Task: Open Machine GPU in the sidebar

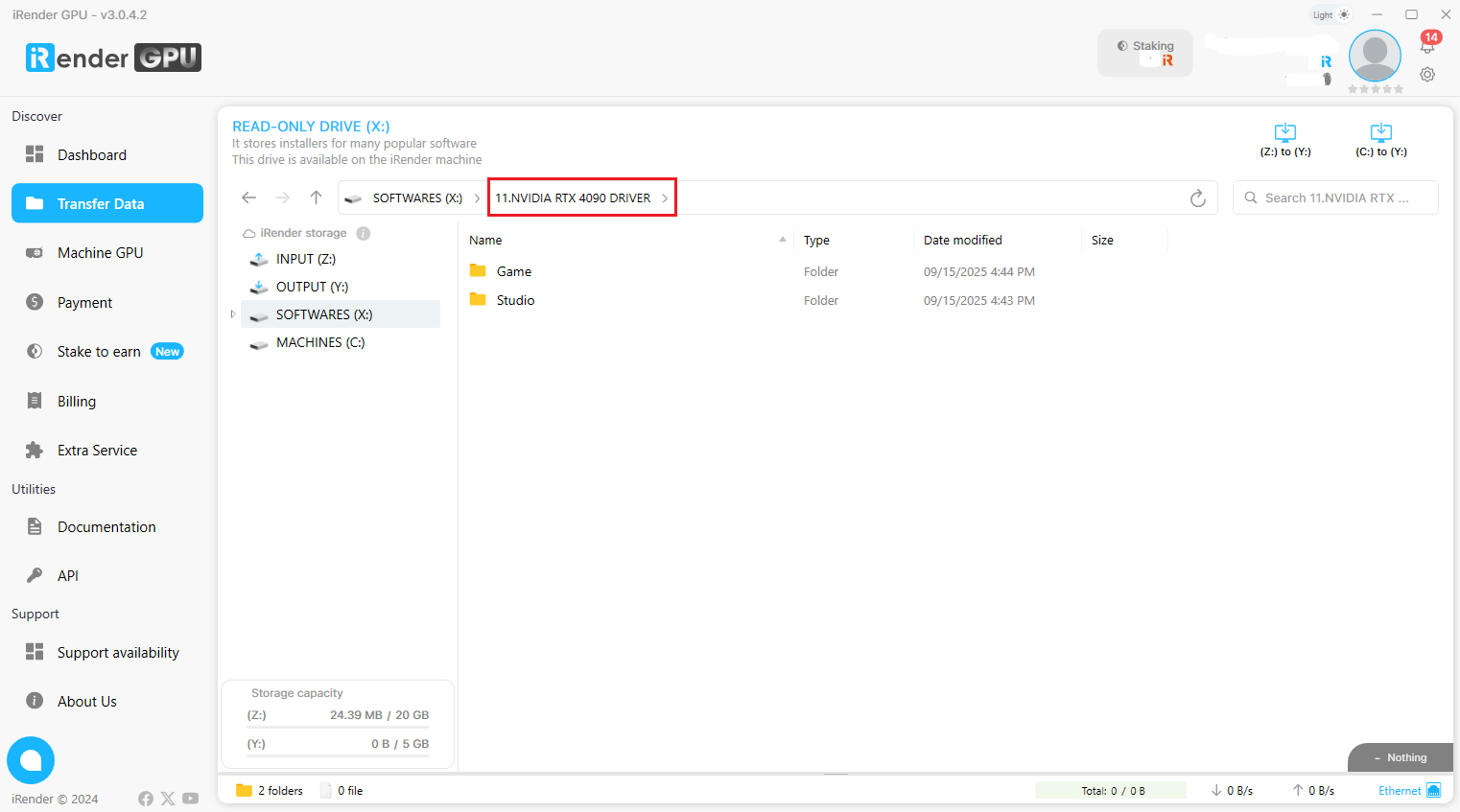Action: 100,253
